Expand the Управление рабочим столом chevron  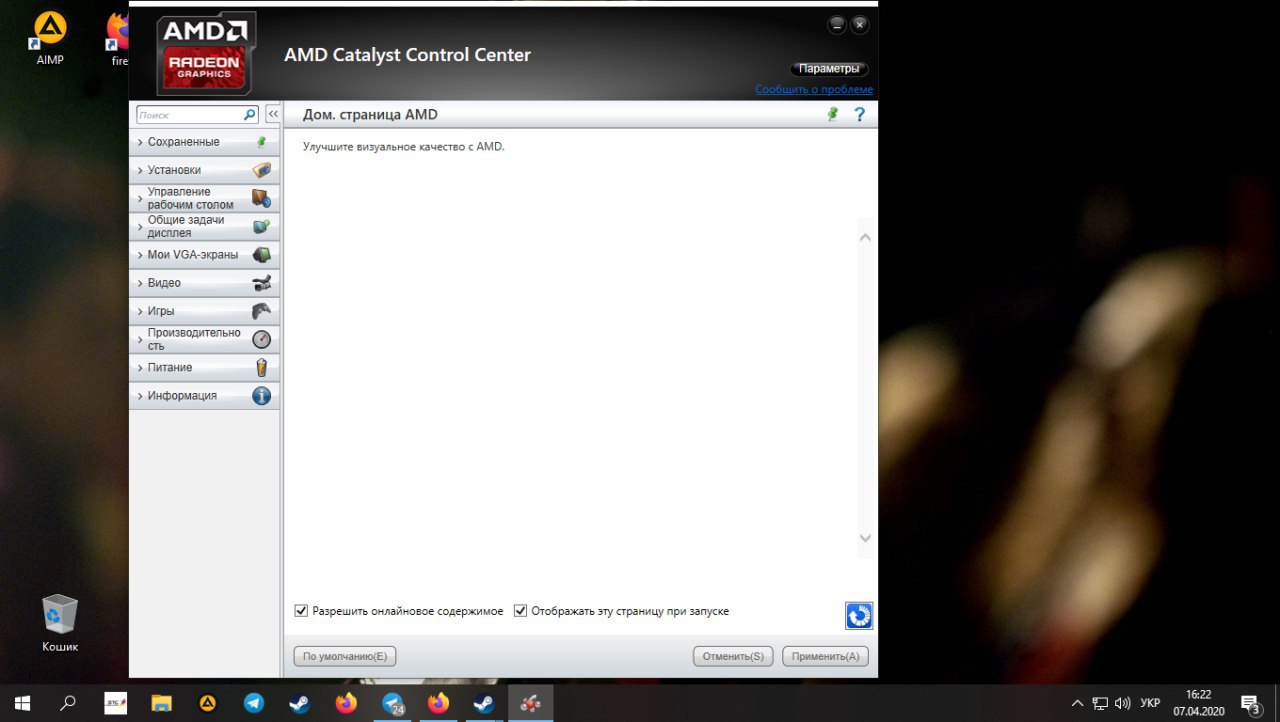pyautogui.click(x=140, y=198)
